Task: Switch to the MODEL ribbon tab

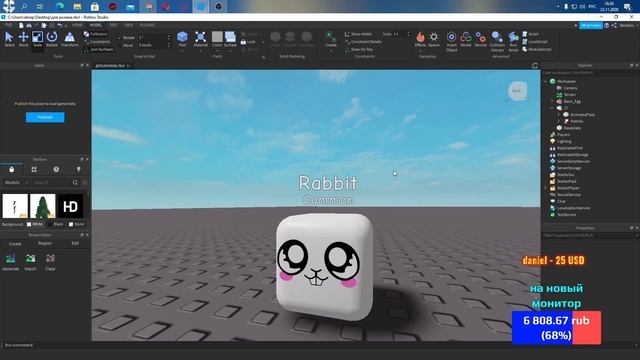Action: [x=96, y=25]
